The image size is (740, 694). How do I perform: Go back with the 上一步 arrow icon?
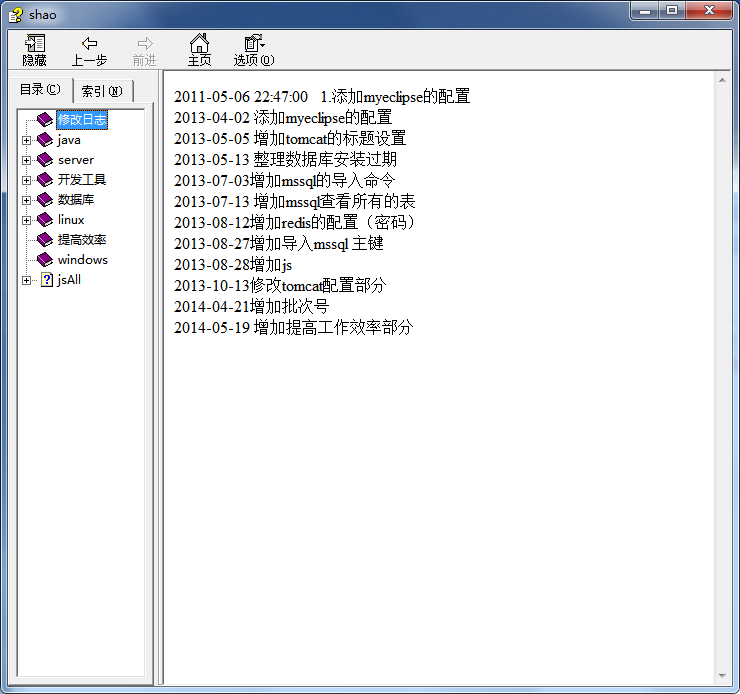click(x=89, y=43)
